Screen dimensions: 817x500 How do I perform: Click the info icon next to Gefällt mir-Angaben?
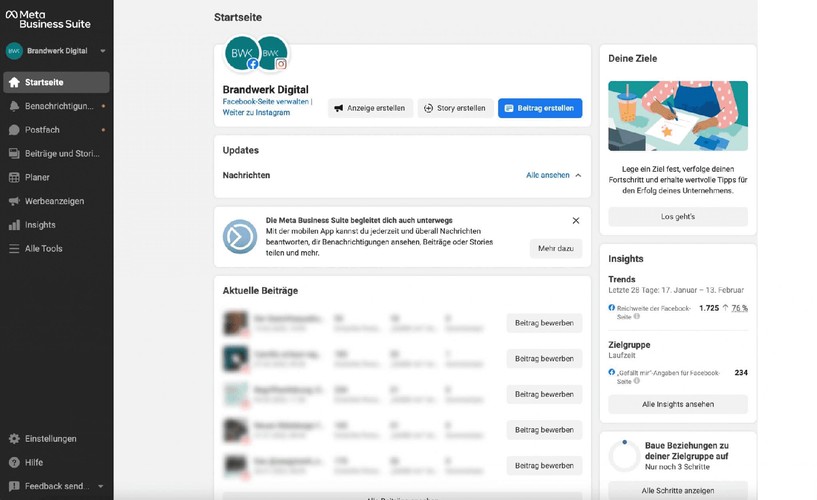(x=637, y=381)
